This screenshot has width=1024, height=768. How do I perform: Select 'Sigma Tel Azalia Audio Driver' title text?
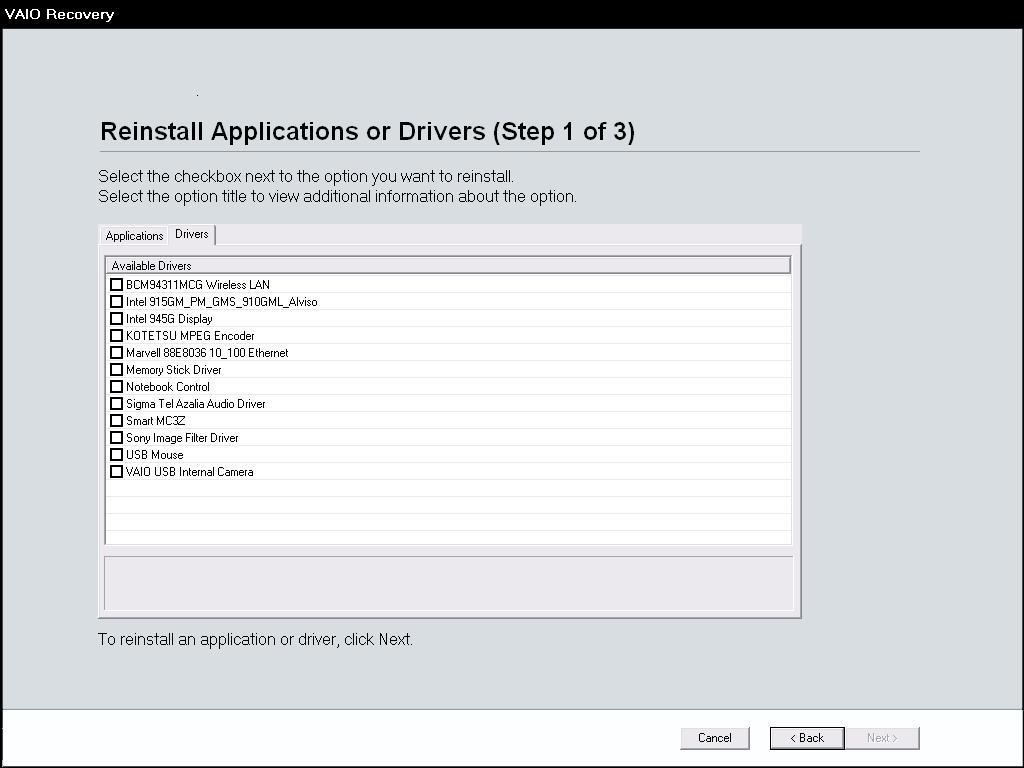pyautogui.click(x=196, y=404)
